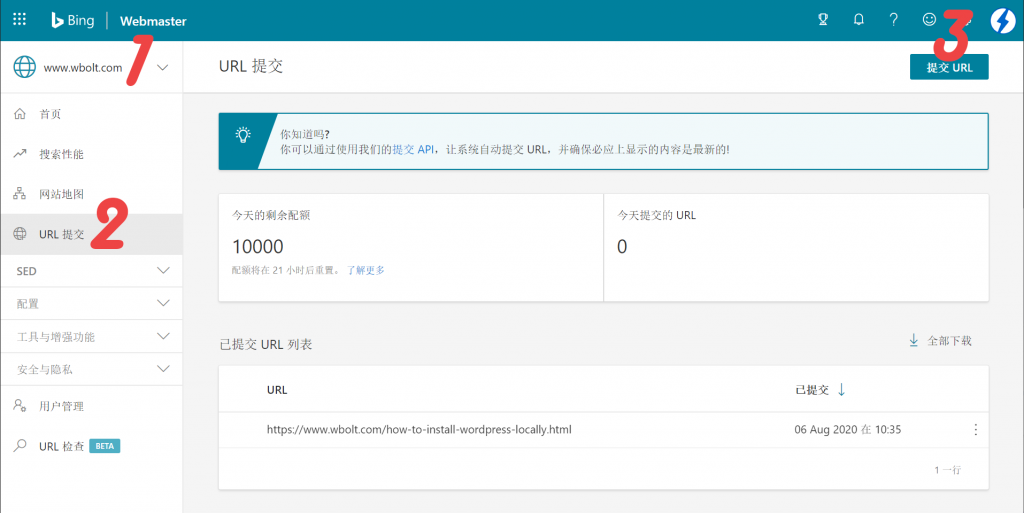Open the apps grid launcher icon
Viewport: 1024px width, 513px height.
[20, 20]
